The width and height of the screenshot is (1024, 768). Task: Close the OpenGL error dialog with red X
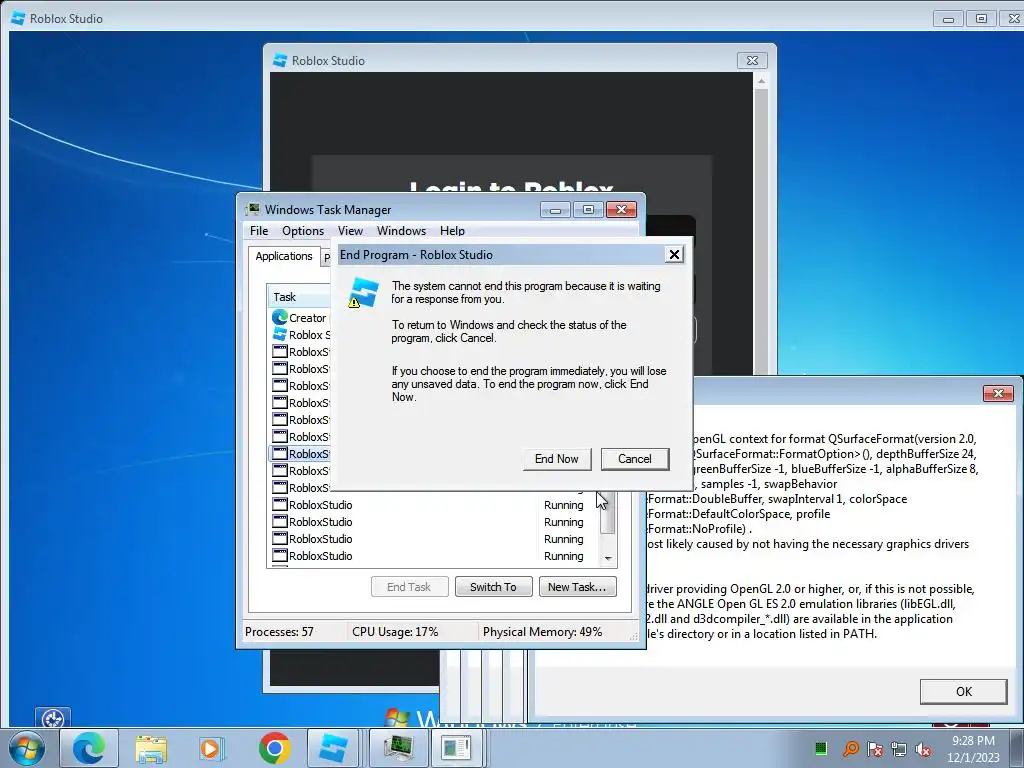[998, 393]
